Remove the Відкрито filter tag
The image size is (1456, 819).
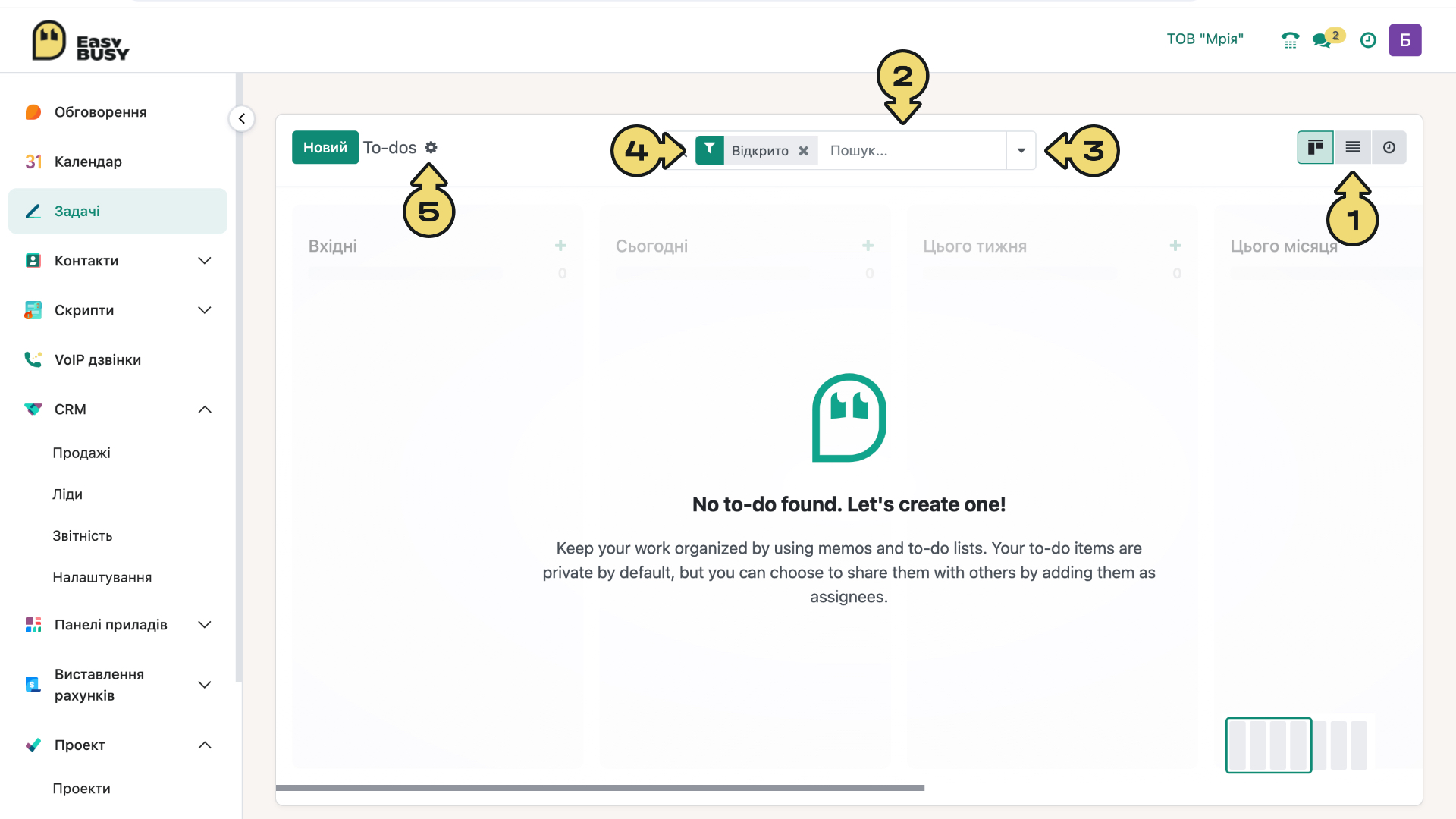(803, 151)
